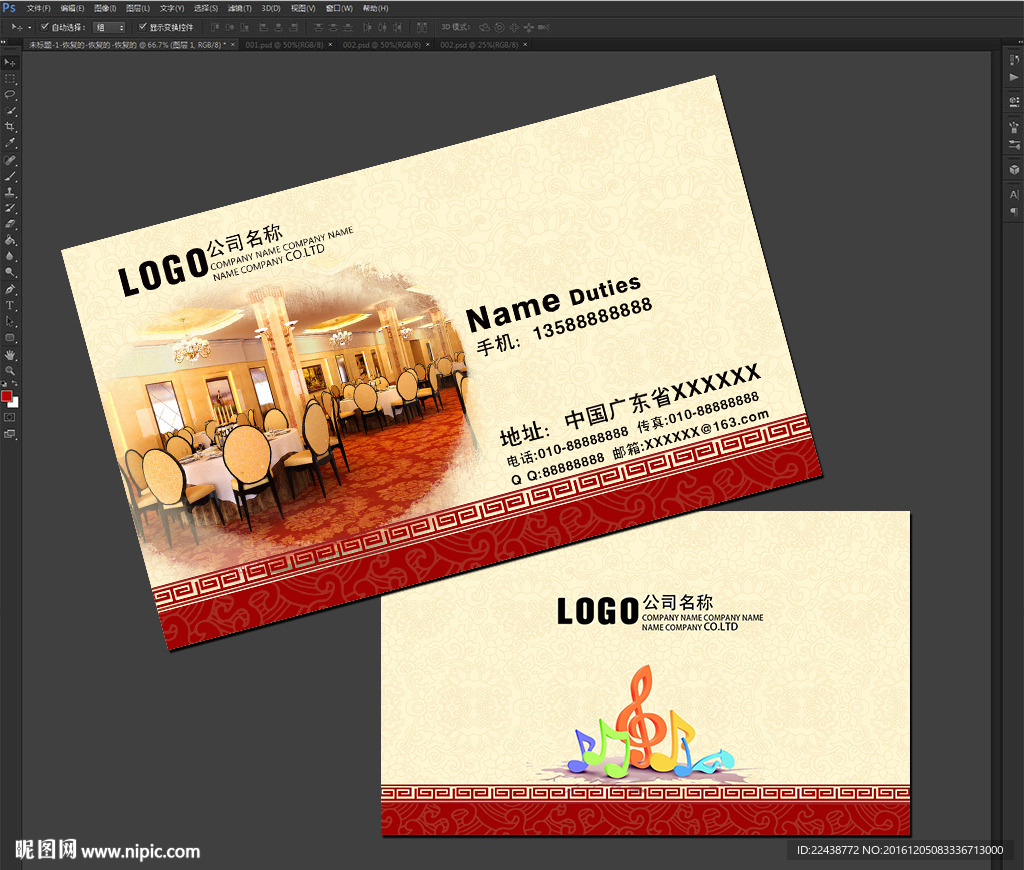
Task: Reset default foreground and background colors
Action: point(4,384)
